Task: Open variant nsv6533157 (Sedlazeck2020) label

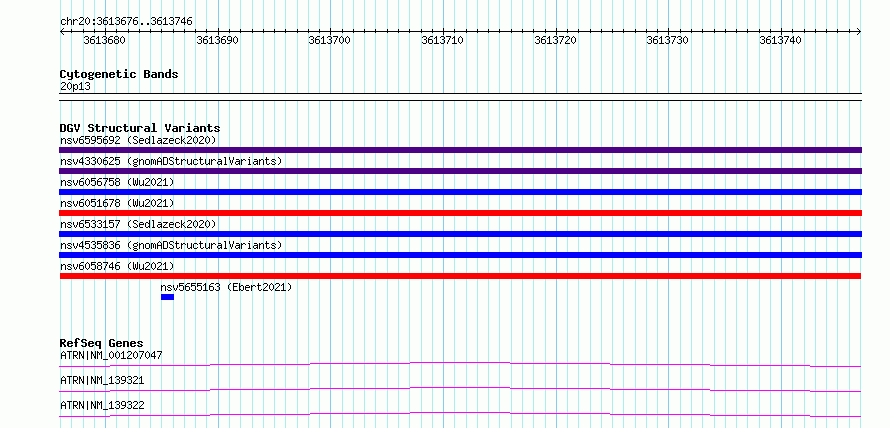Action: tap(138, 224)
